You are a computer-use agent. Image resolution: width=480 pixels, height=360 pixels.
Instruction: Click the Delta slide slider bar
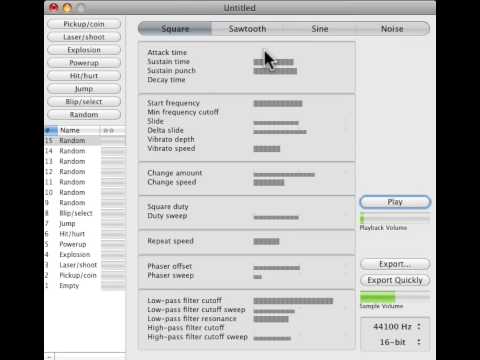click(280, 132)
